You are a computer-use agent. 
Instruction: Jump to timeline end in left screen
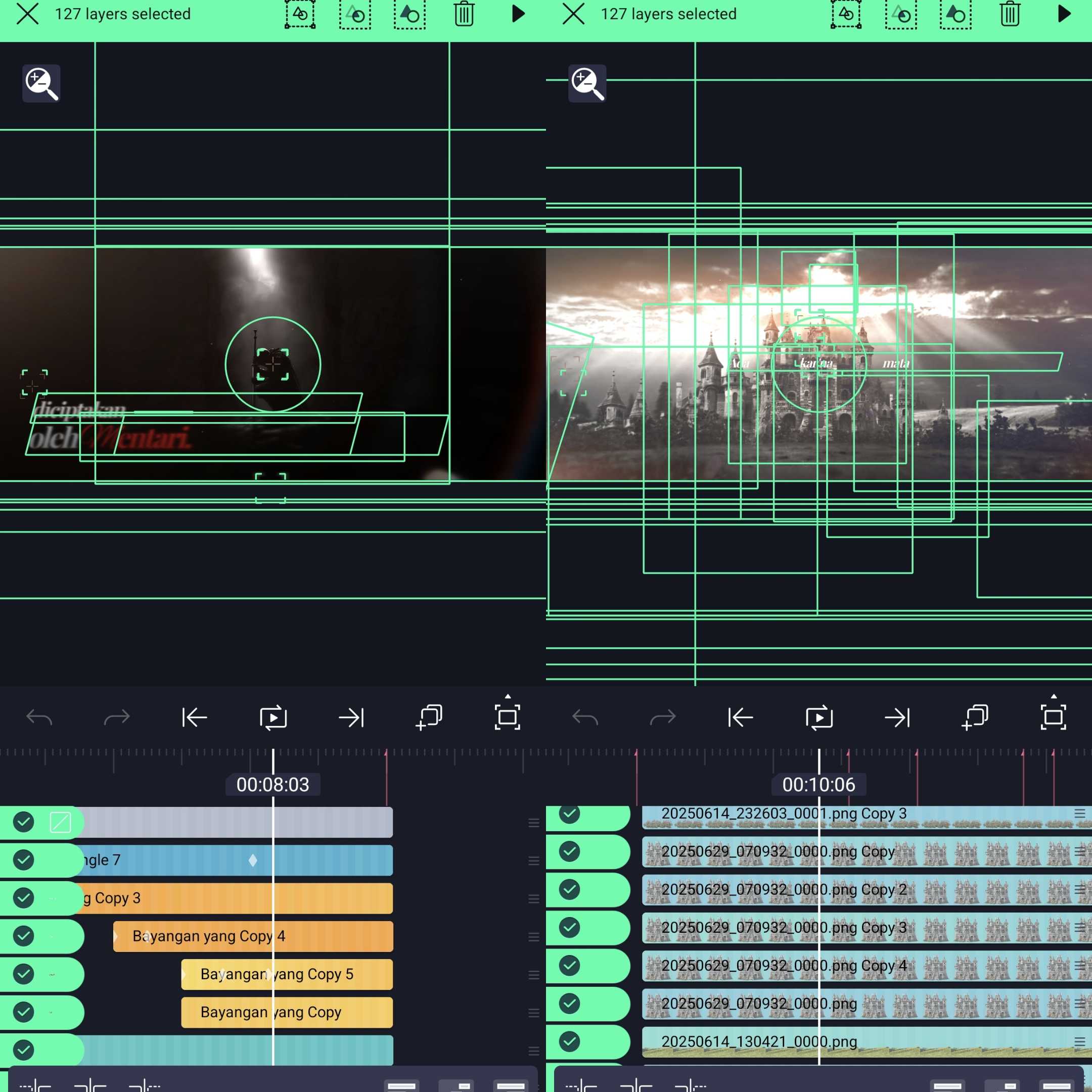351,718
